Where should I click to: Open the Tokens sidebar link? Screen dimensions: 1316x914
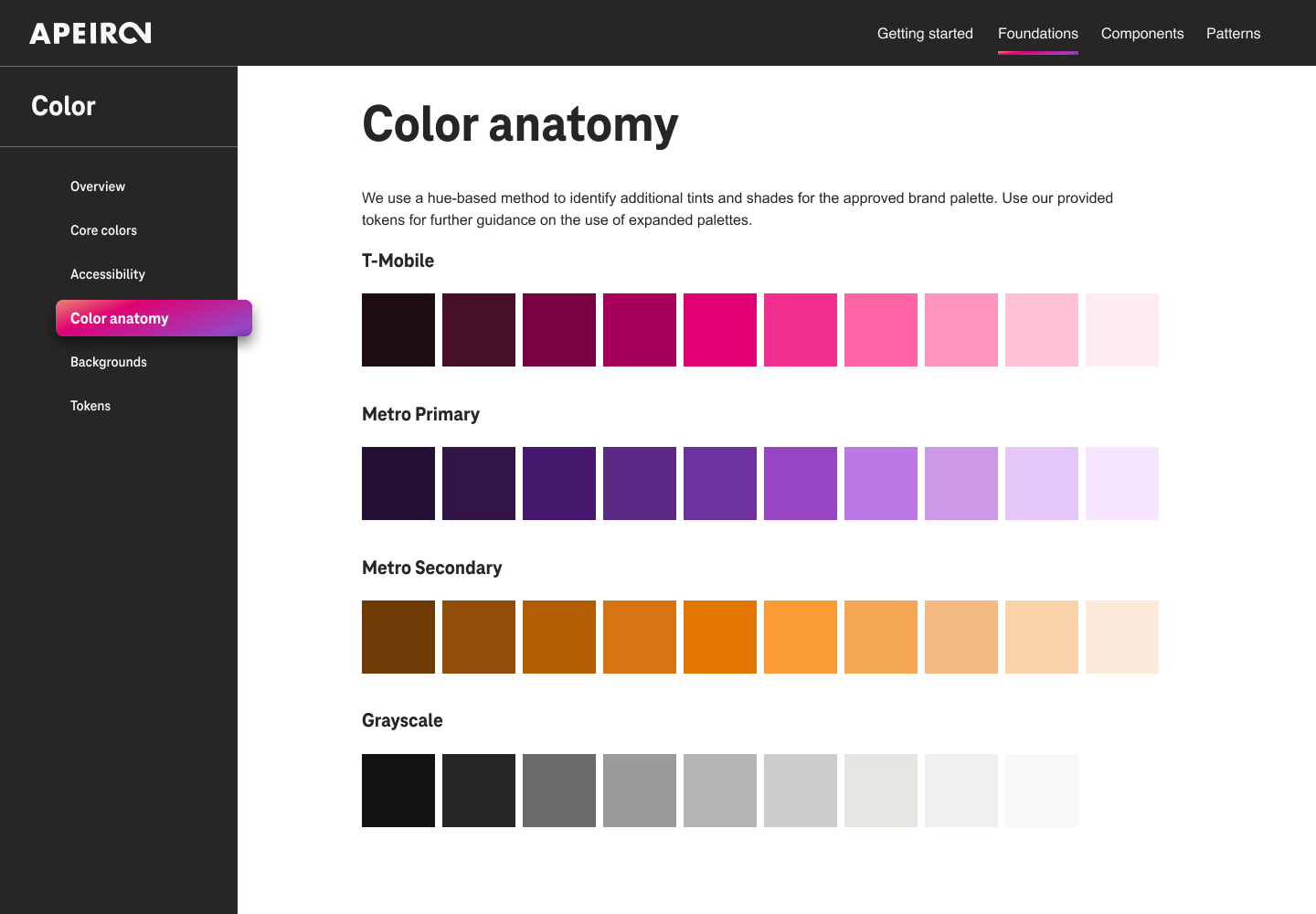click(90, 406)
